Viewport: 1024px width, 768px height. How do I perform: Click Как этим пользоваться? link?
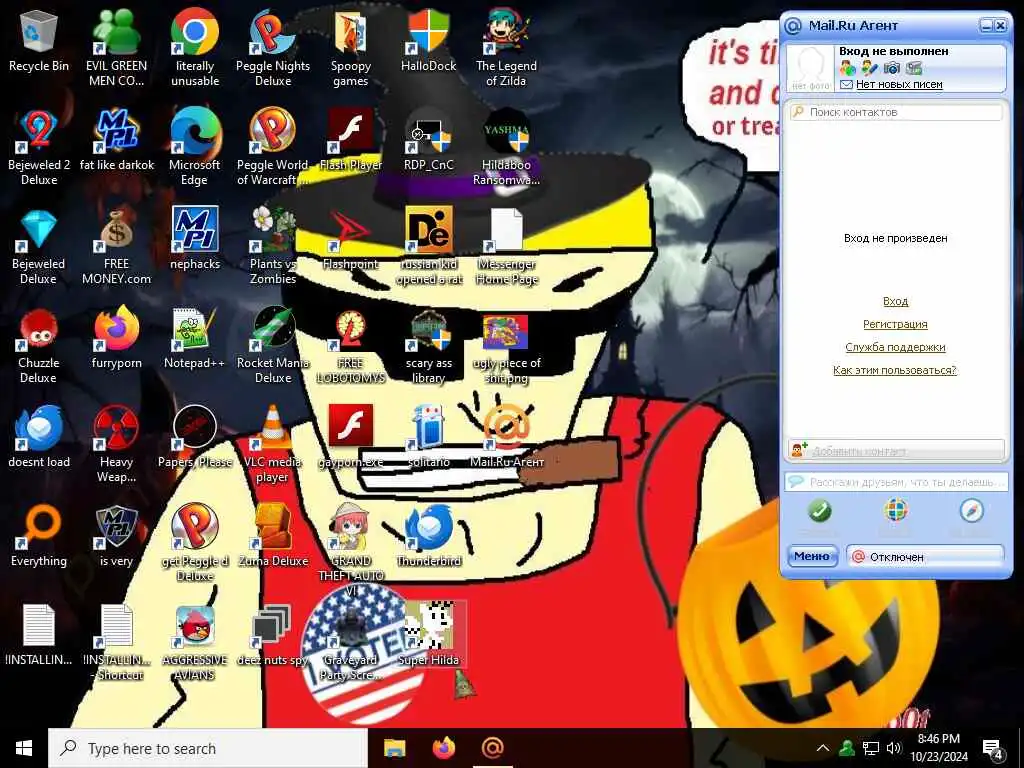(895, 370)
